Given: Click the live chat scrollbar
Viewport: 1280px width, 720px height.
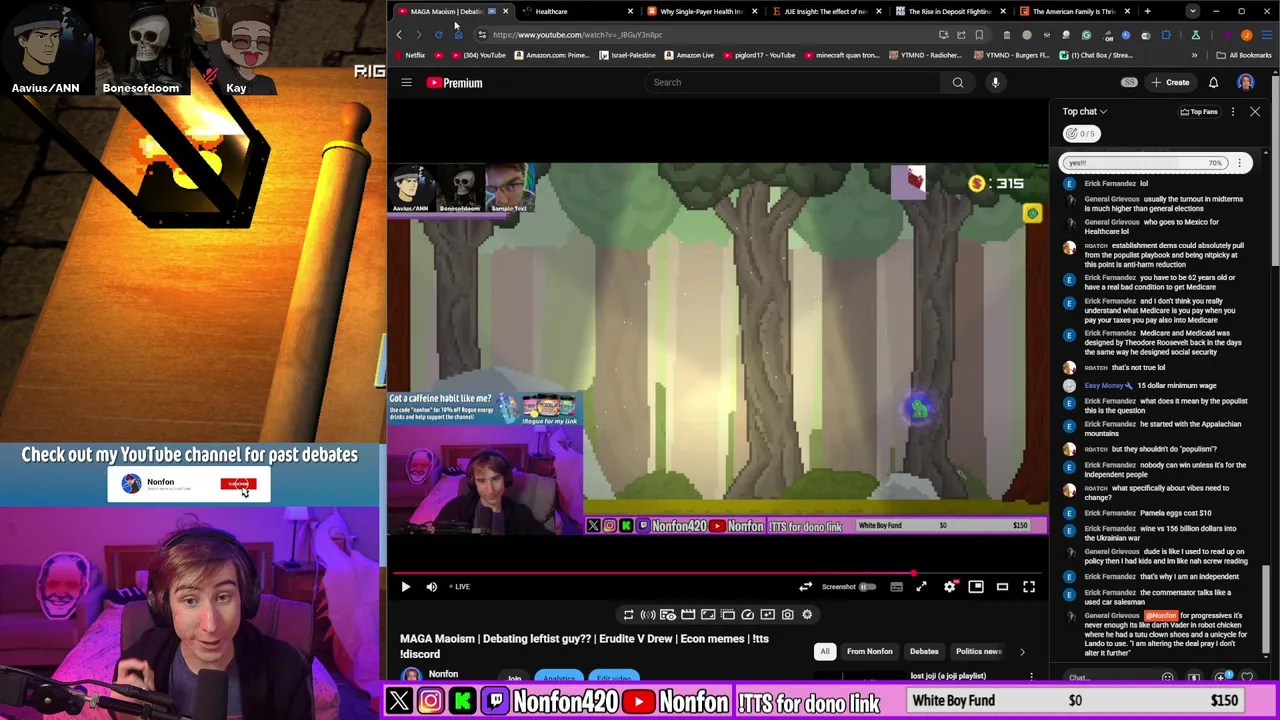Looking at the screenshot, I should coord(1268,610).
